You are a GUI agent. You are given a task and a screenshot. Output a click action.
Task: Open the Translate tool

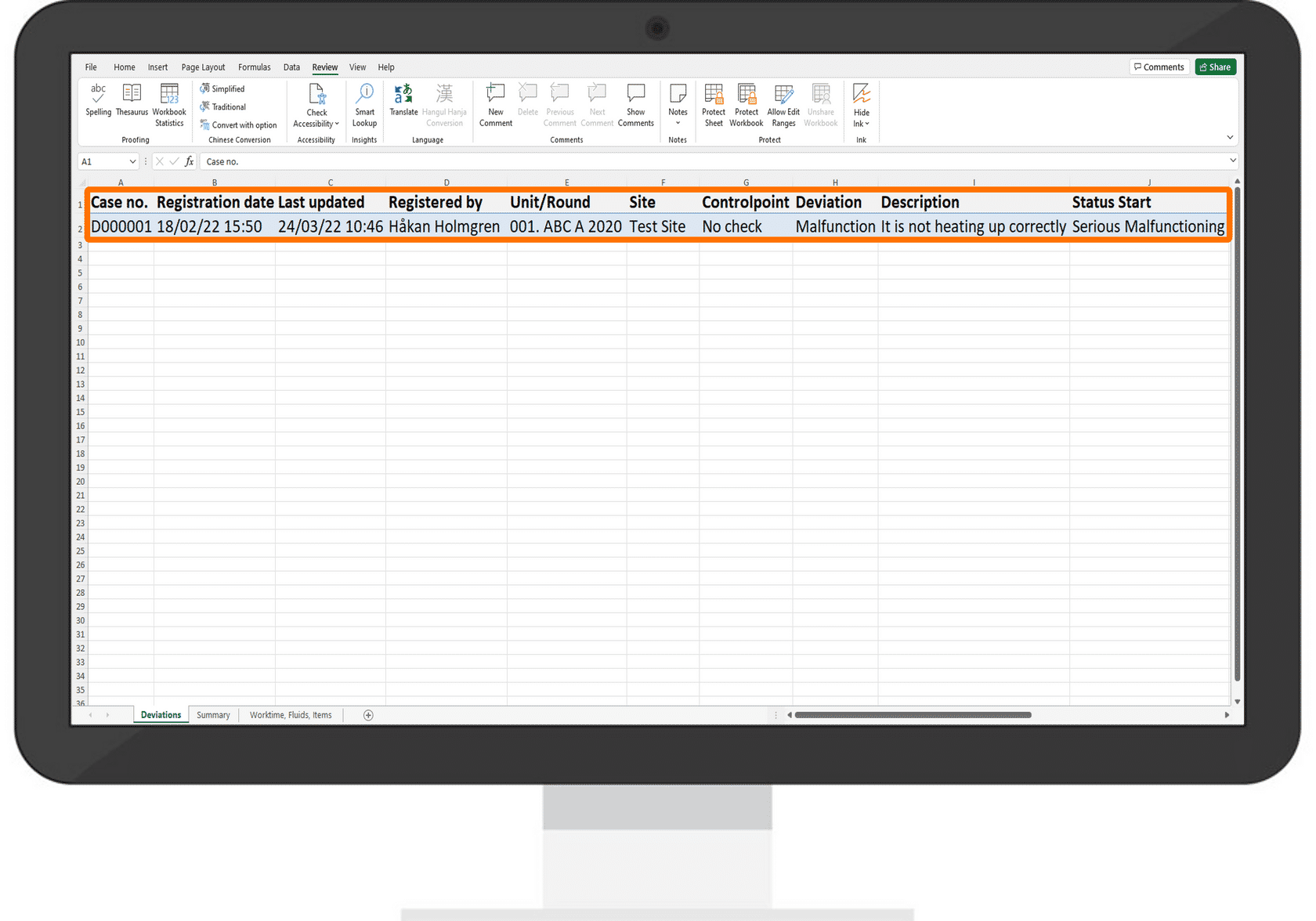(403, 99)
